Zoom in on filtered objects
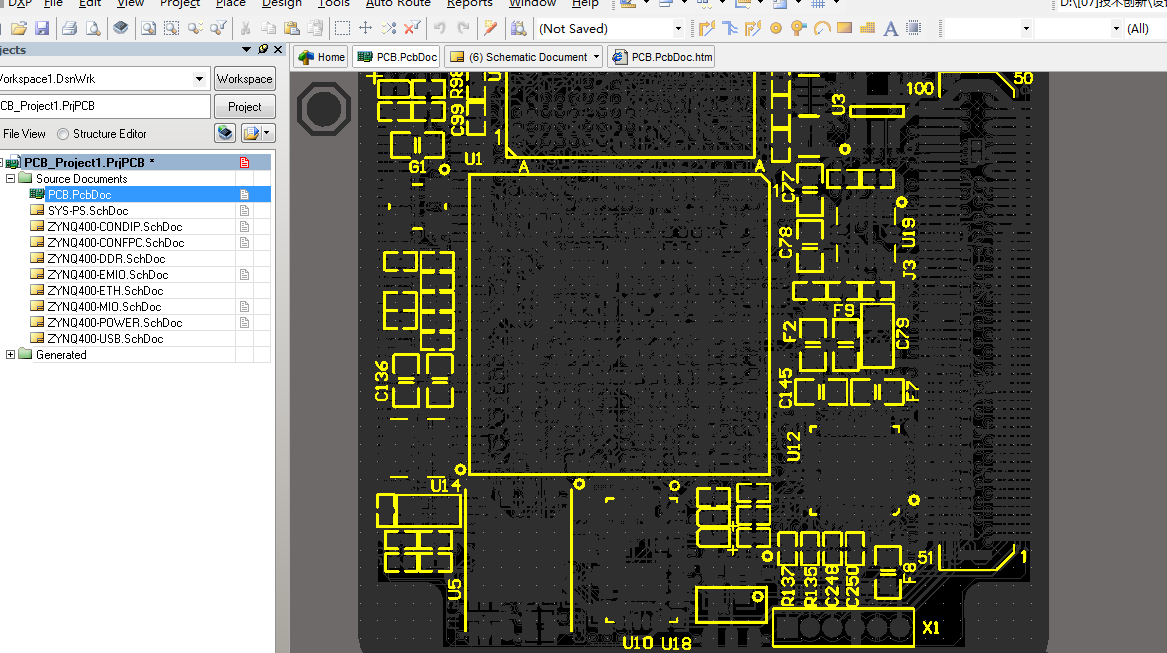This screenshot has width=1167, height=653. coord(218,28)
